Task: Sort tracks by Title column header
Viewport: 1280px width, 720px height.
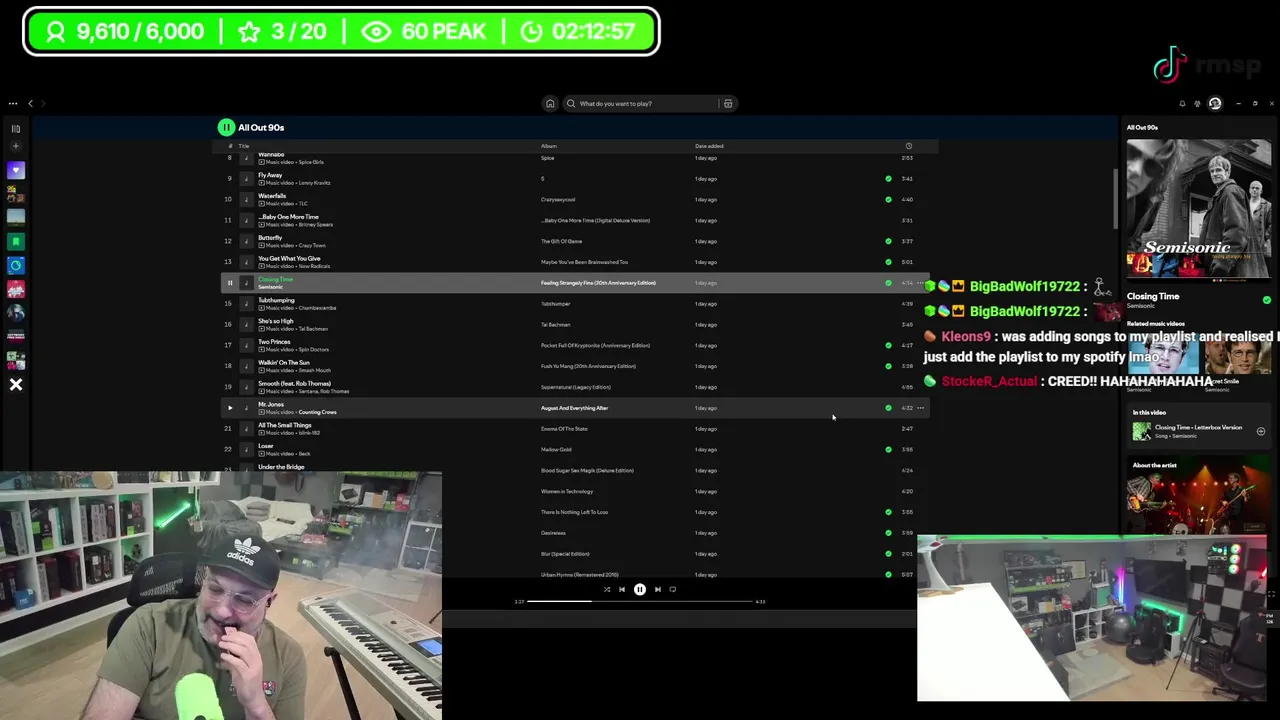Action: click(243, 146)
